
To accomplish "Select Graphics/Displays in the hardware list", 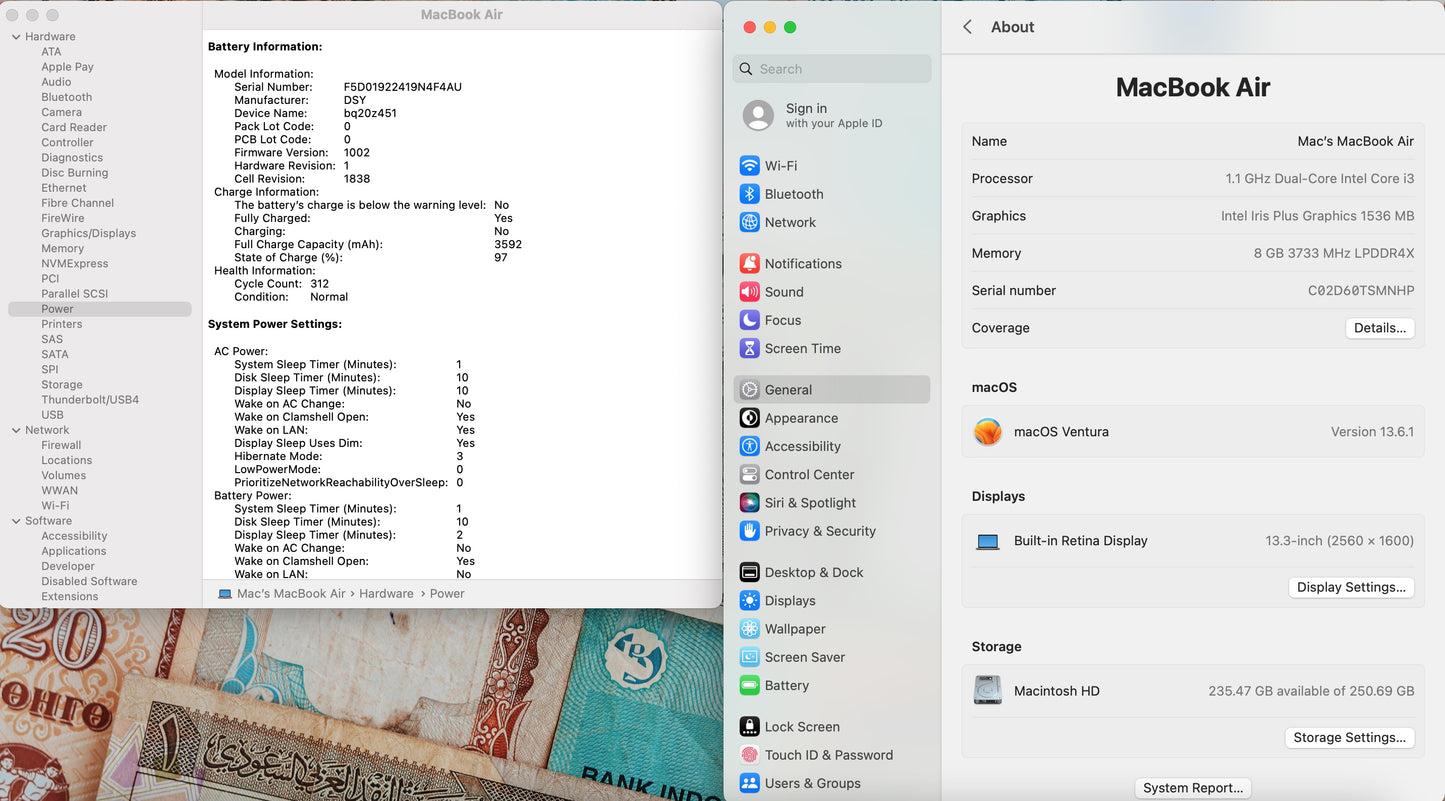I will tap(88, 233).
